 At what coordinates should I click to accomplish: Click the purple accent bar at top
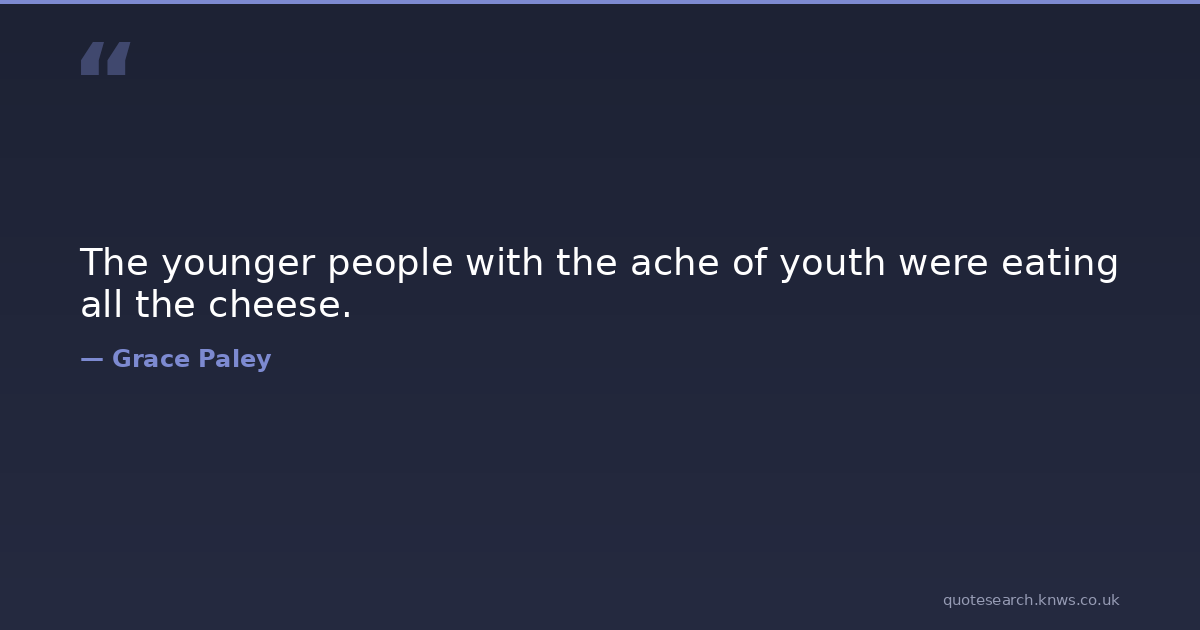coord(600,2)
